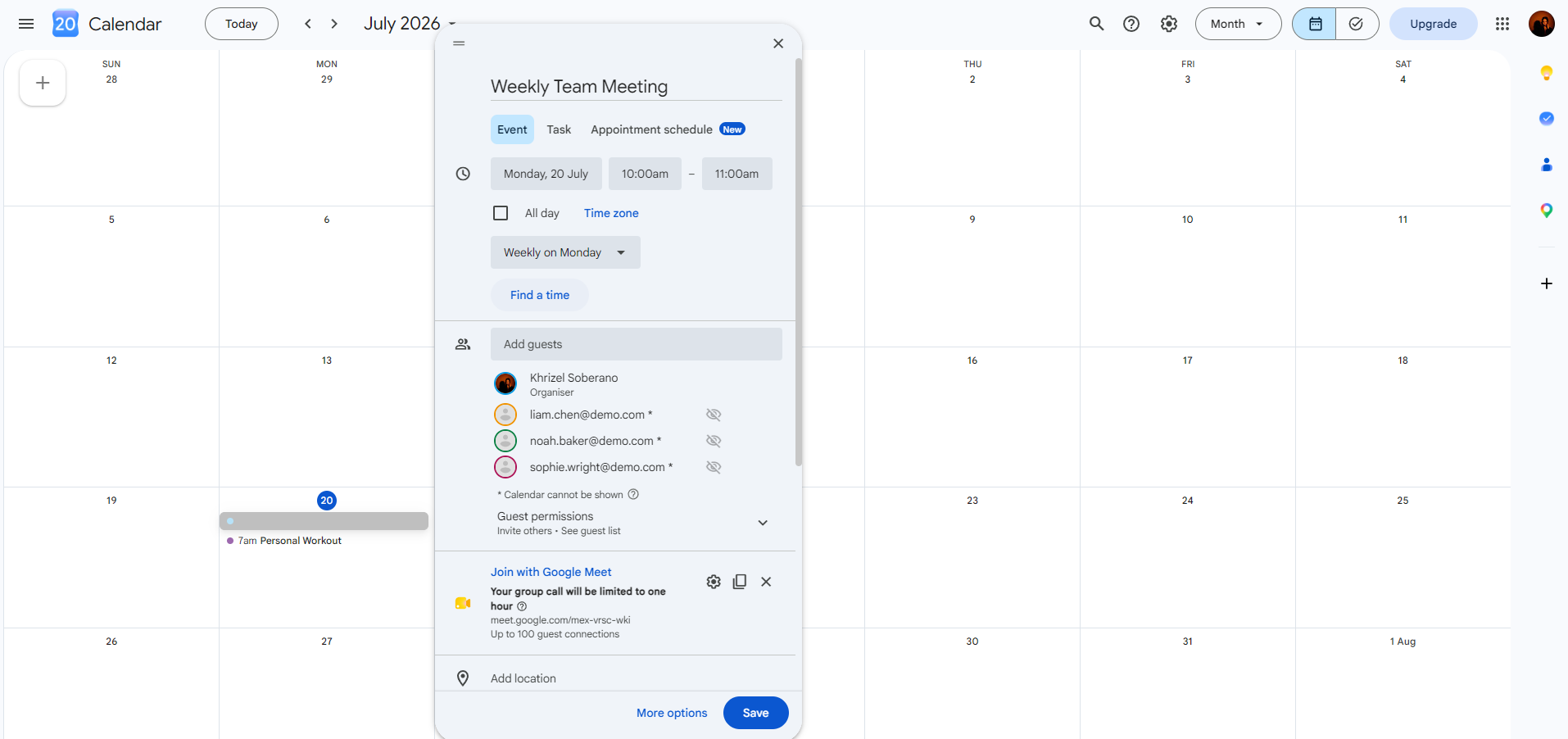
Task: Switch to Tasks view icon
Action: (x=1357, y=24)
